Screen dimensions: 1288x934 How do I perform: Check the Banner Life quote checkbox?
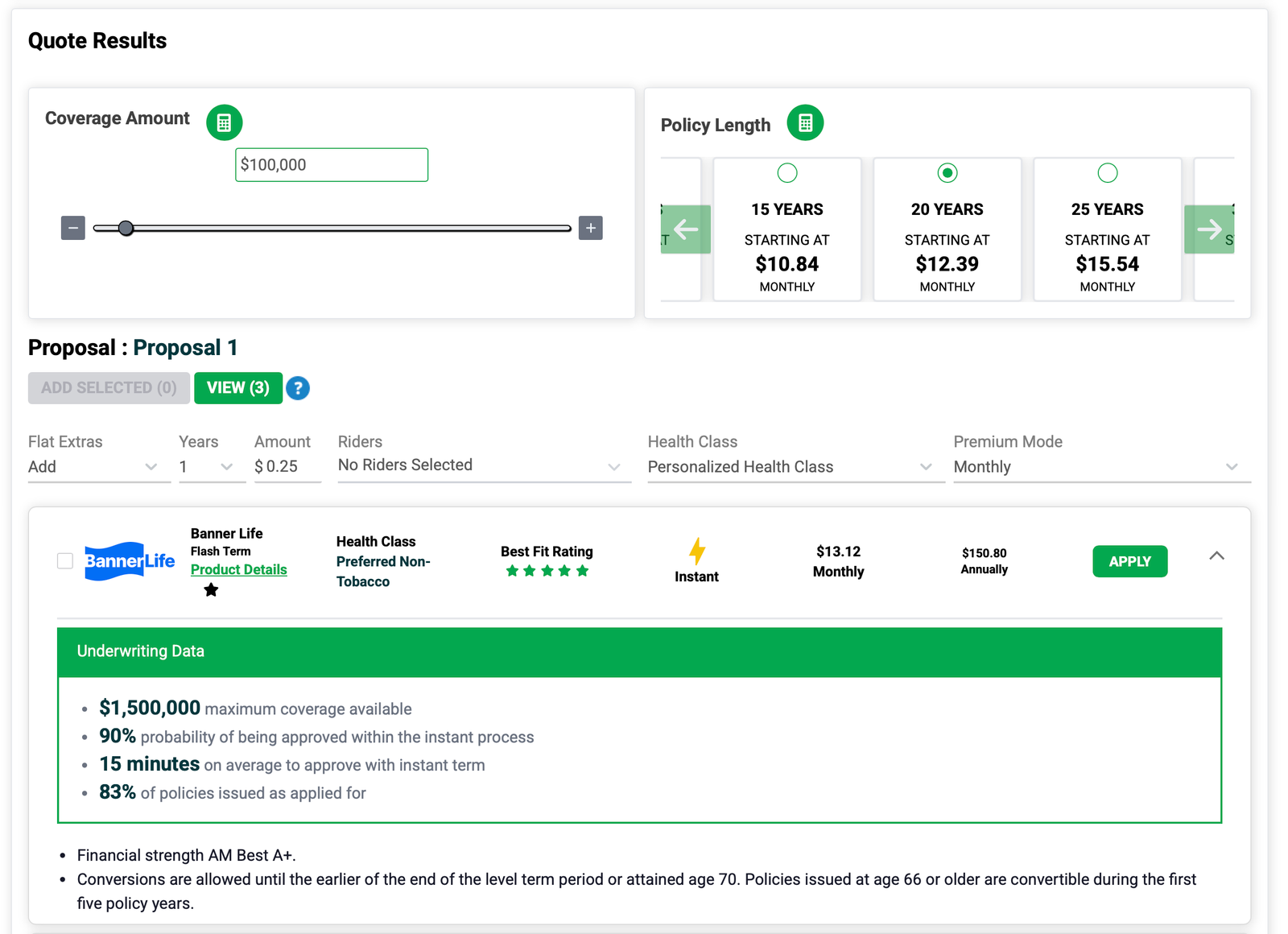[x=64, y=561]
